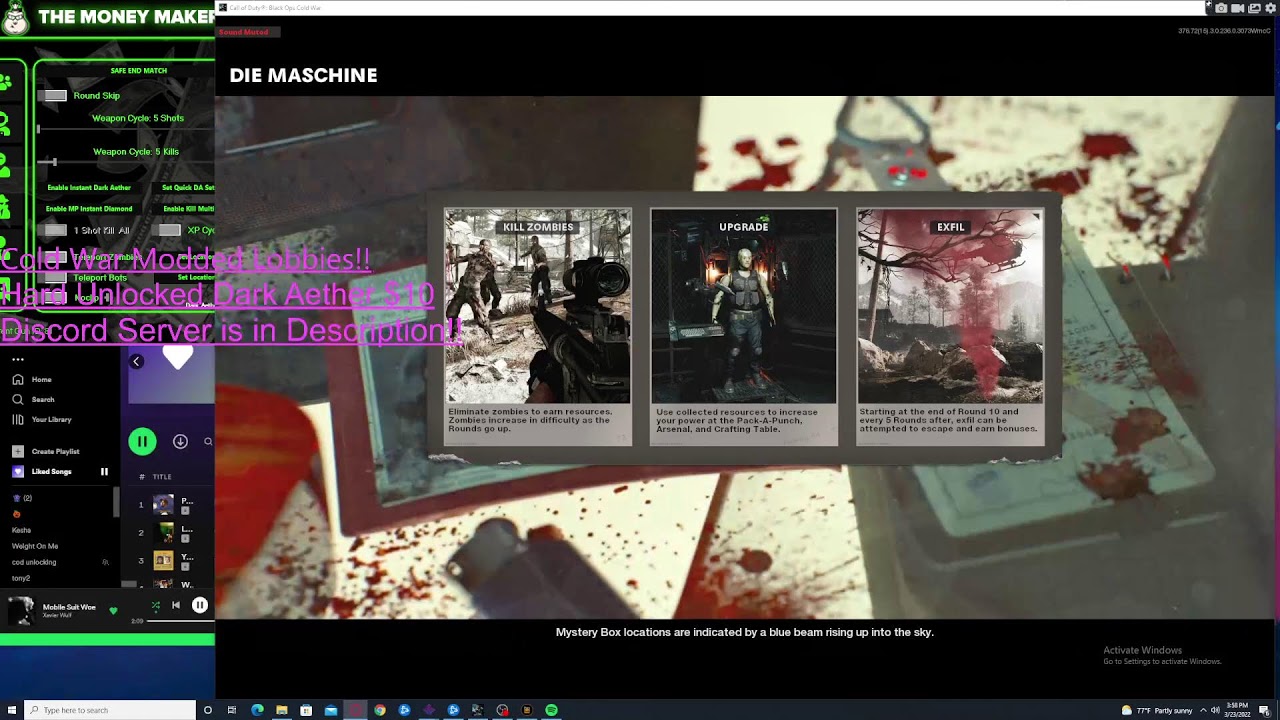The height and width of the screenshot is (720, 1280).
Task: Click Enable MP Instant Diamond button
Action: click(x=89, y=209)
